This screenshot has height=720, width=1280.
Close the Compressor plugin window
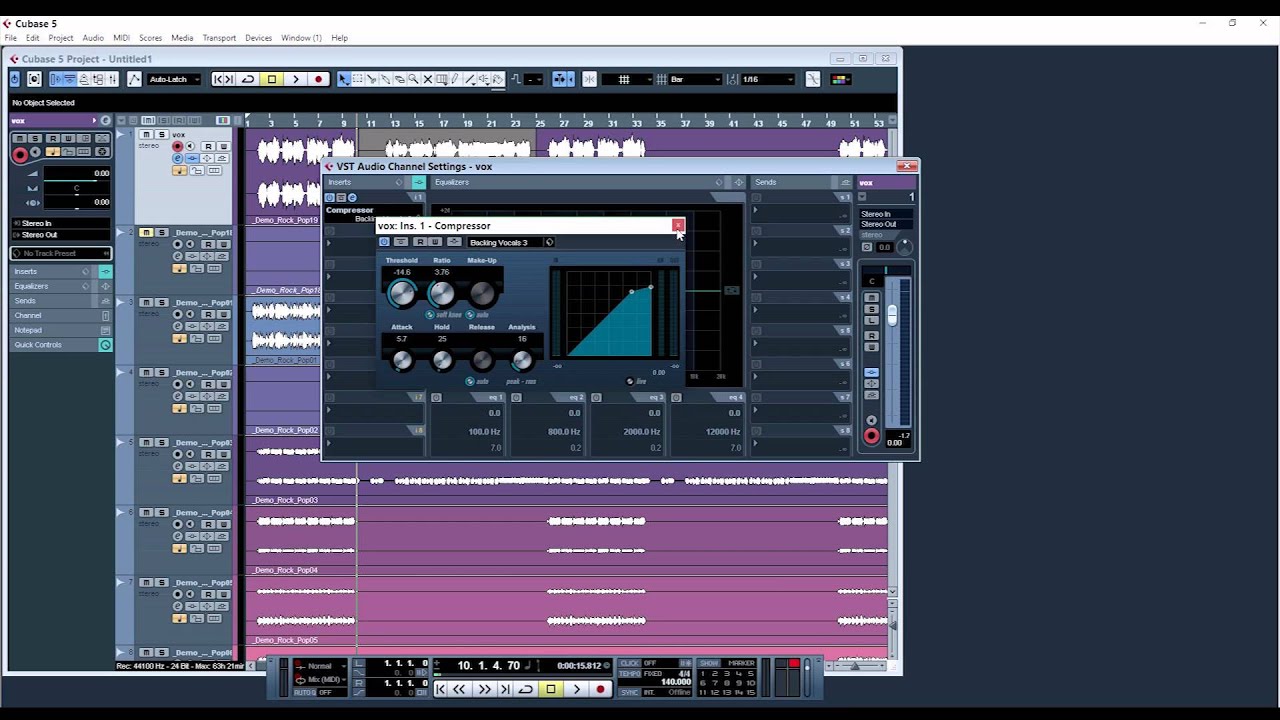pos(677,225)
